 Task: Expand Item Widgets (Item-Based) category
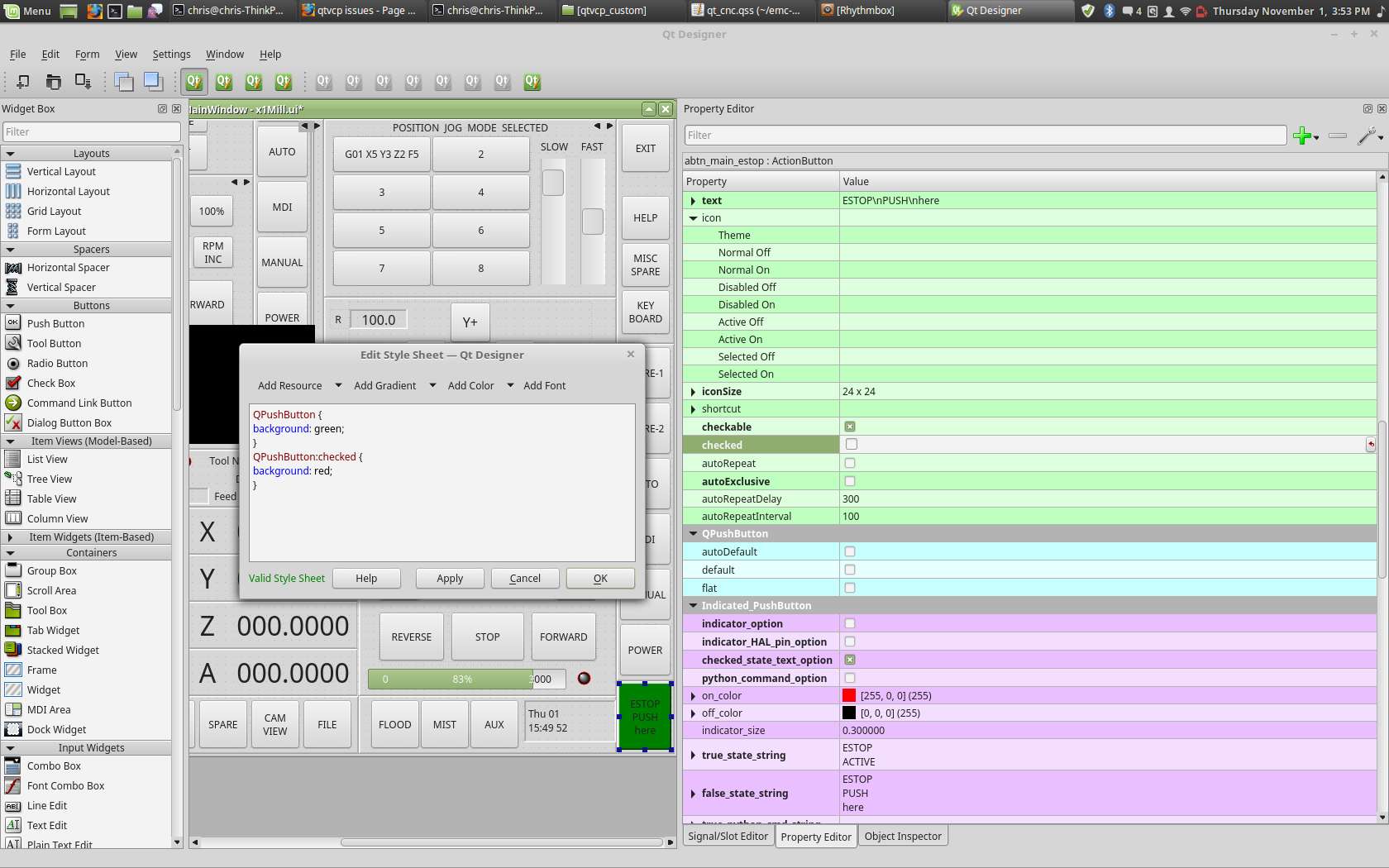(x=10, y=537)
